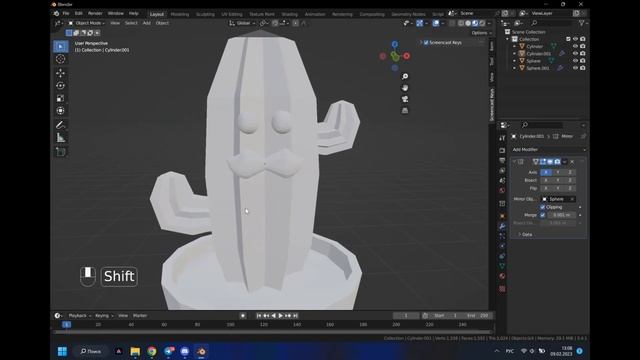The image size is (640, 360).
Task: Open the Texture properties checker tab
Action: 502,289
